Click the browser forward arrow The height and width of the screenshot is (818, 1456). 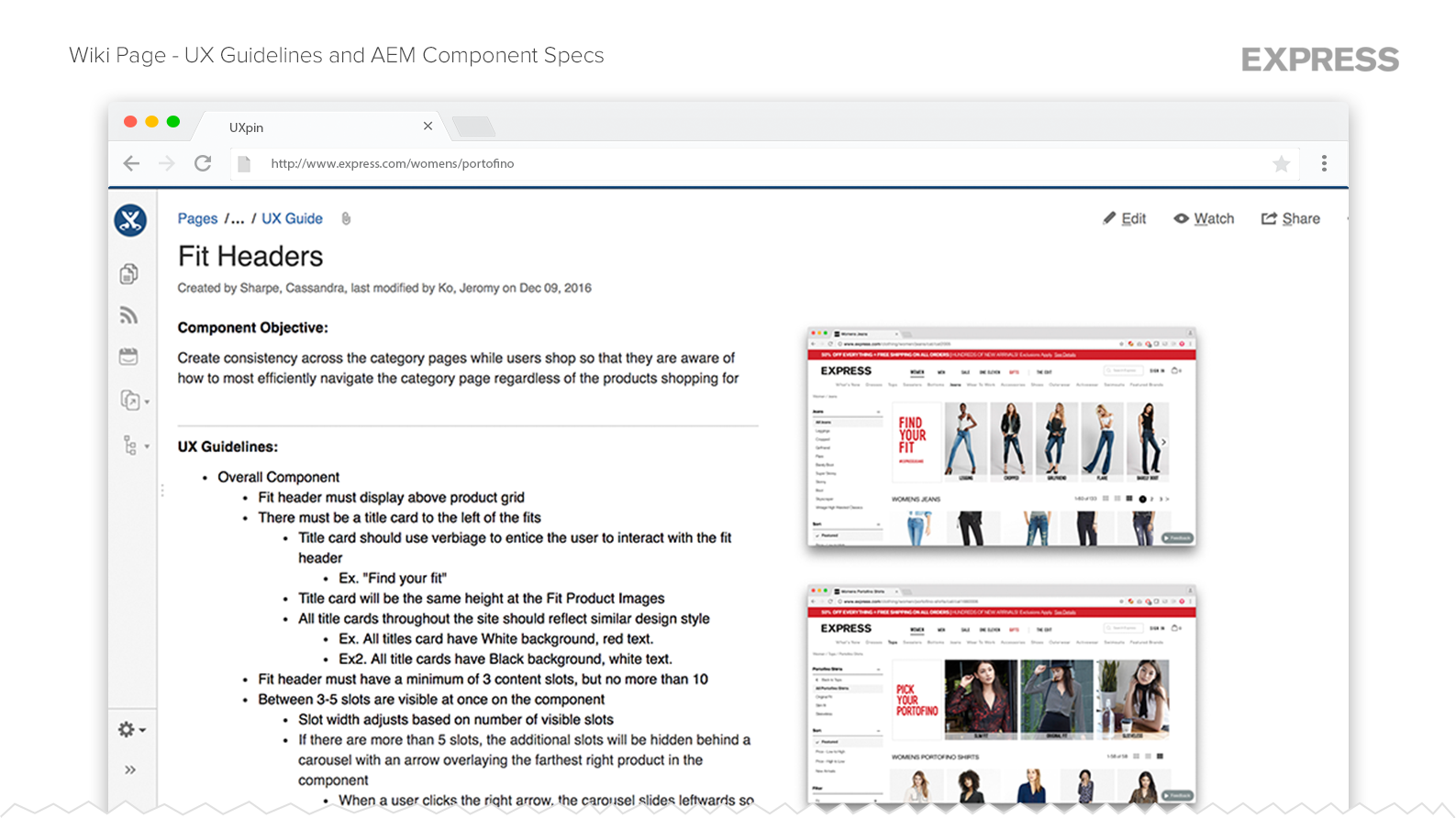pyautogui.click(x=166, y=164)
